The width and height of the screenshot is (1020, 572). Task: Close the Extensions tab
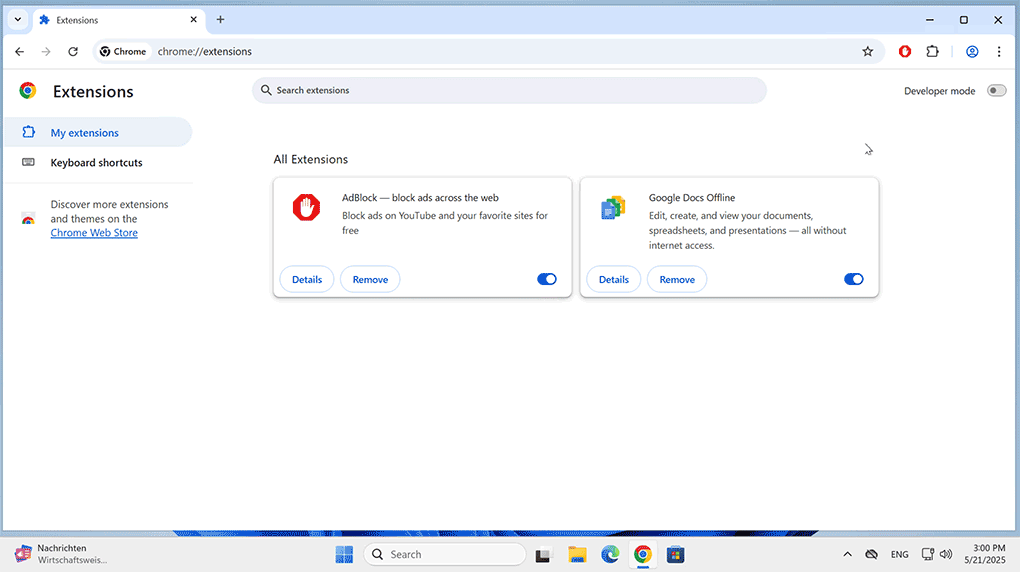(193, 20)
